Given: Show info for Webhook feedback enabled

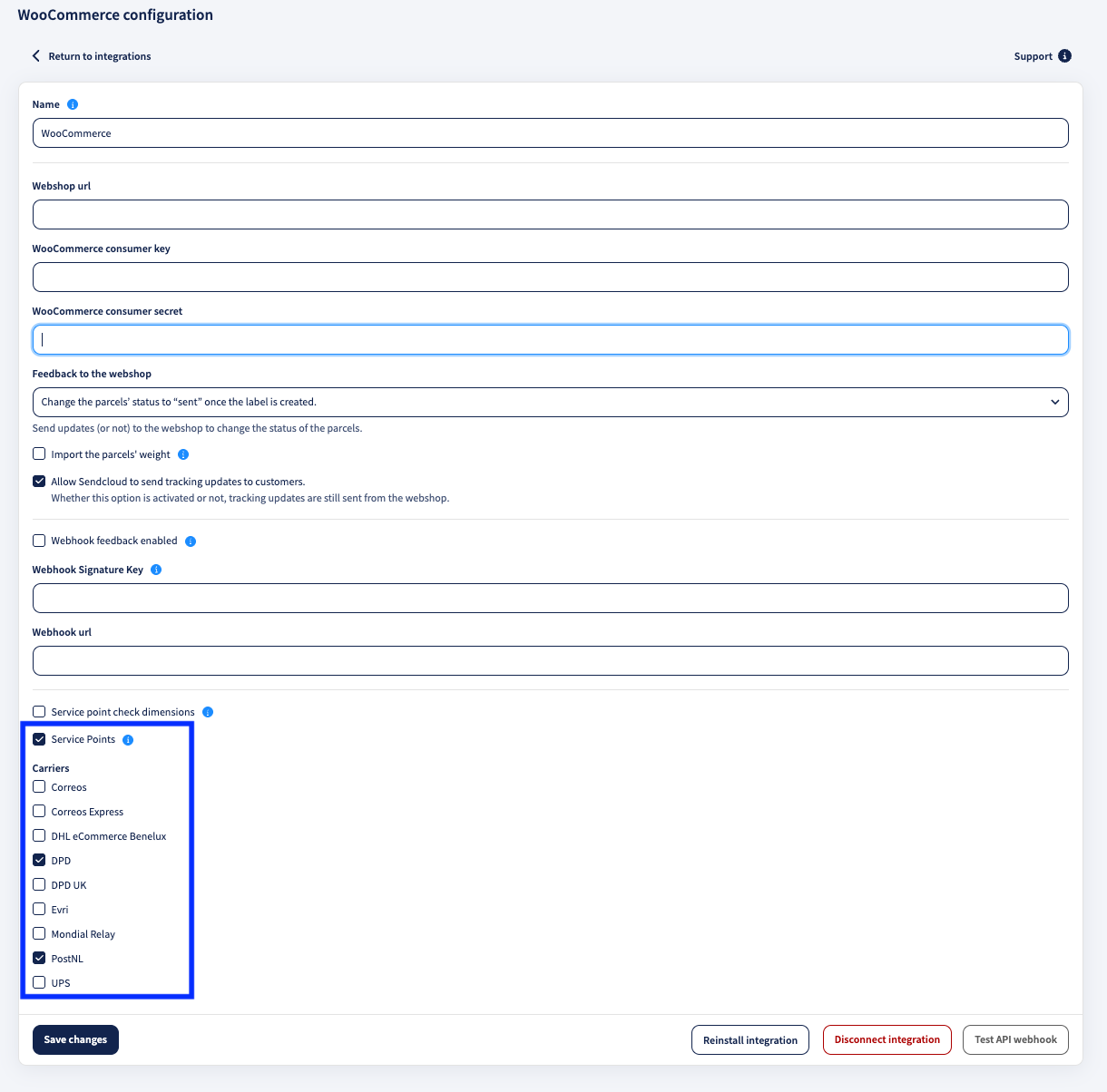Looking at the screenshot, I should (x=191, y=541).
